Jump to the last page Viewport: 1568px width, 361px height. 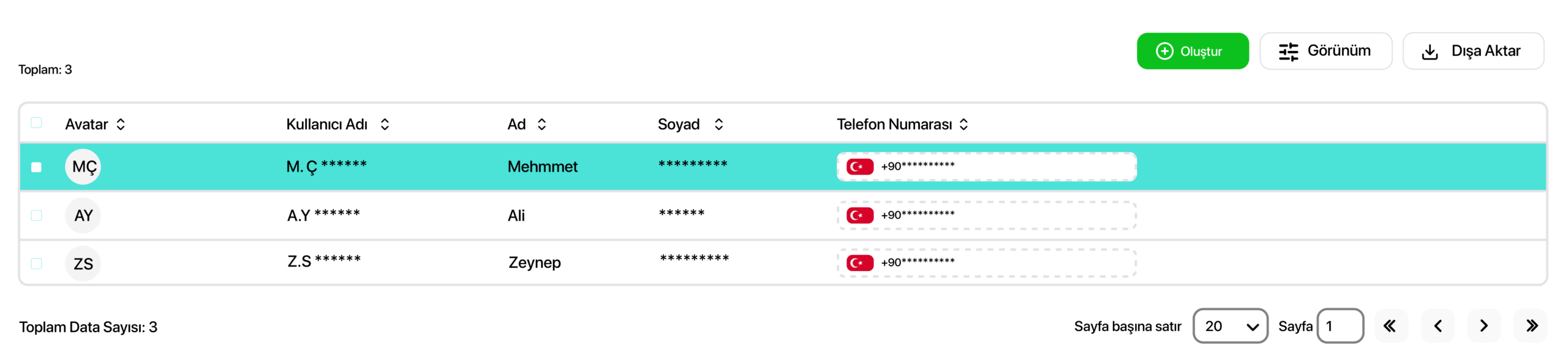click(x=1531, y=325)
